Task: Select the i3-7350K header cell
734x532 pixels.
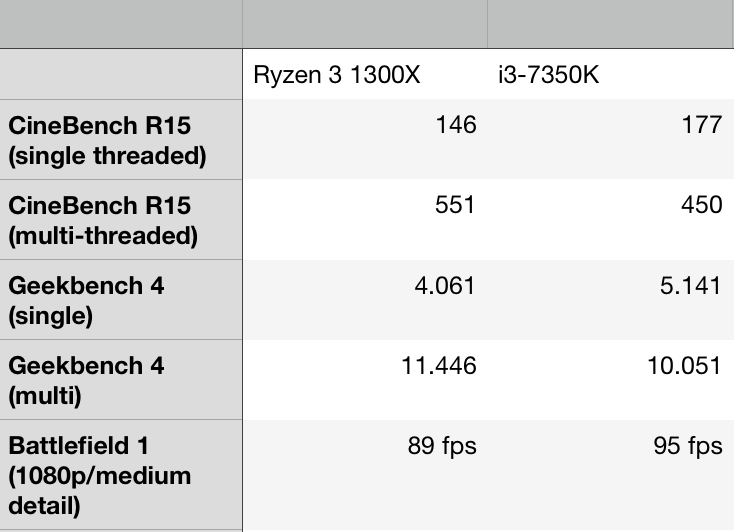Action: (x=610, y=75)
